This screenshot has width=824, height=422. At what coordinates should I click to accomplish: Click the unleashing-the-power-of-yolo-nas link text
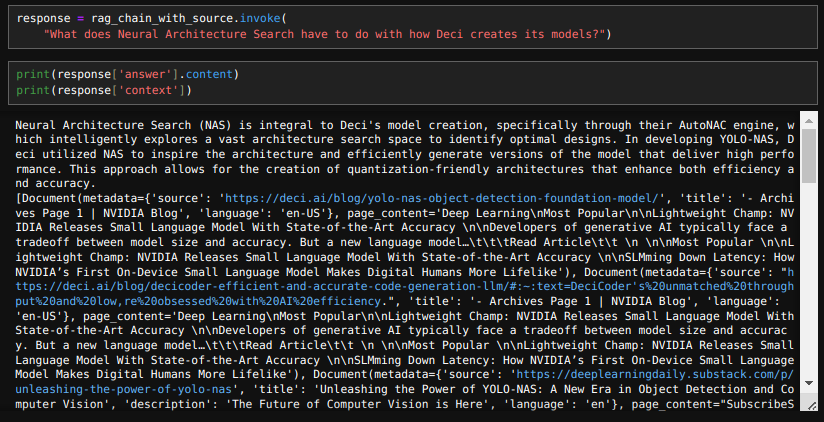point(123,389)
